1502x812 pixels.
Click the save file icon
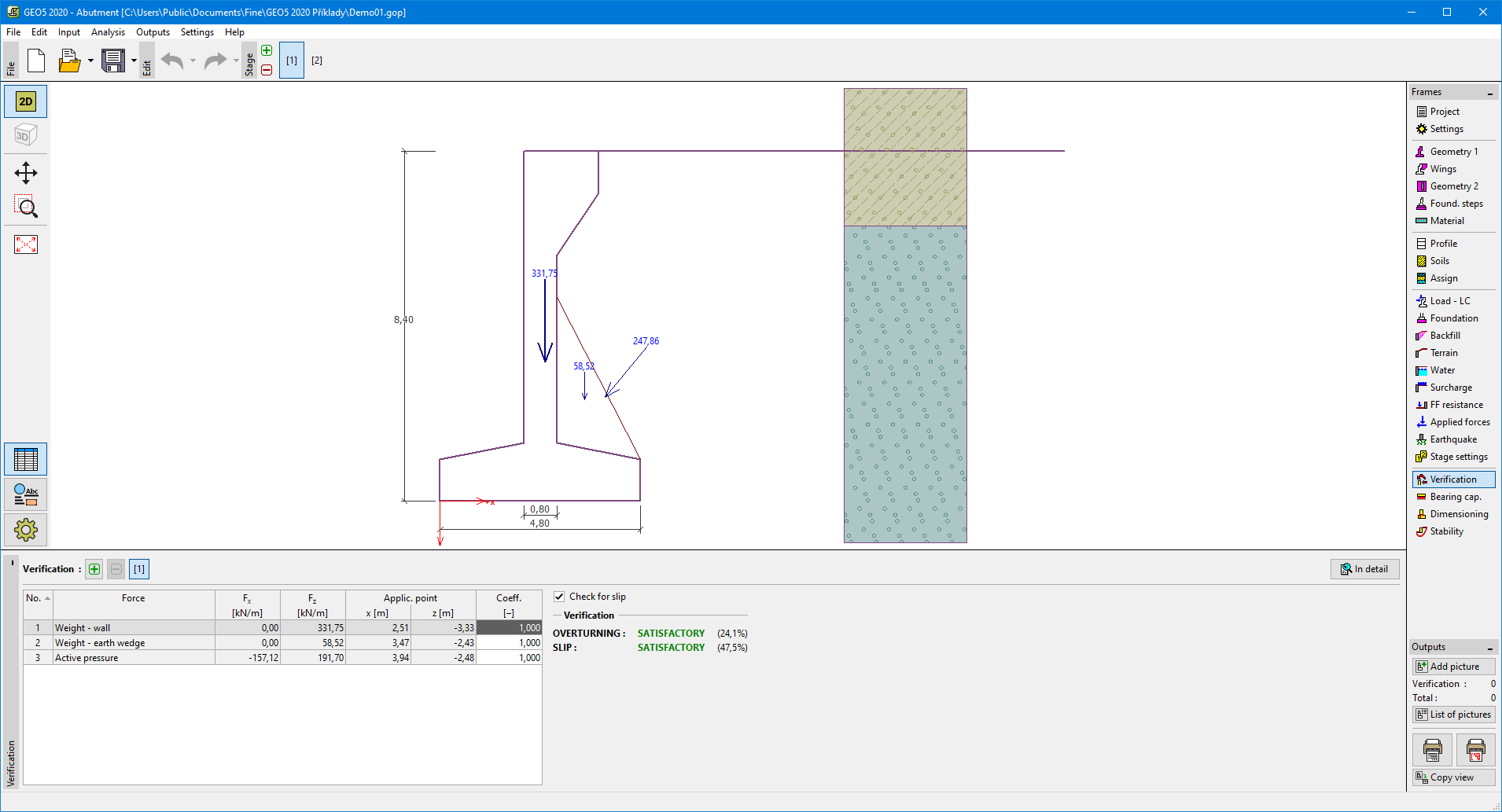pos(113,61)
